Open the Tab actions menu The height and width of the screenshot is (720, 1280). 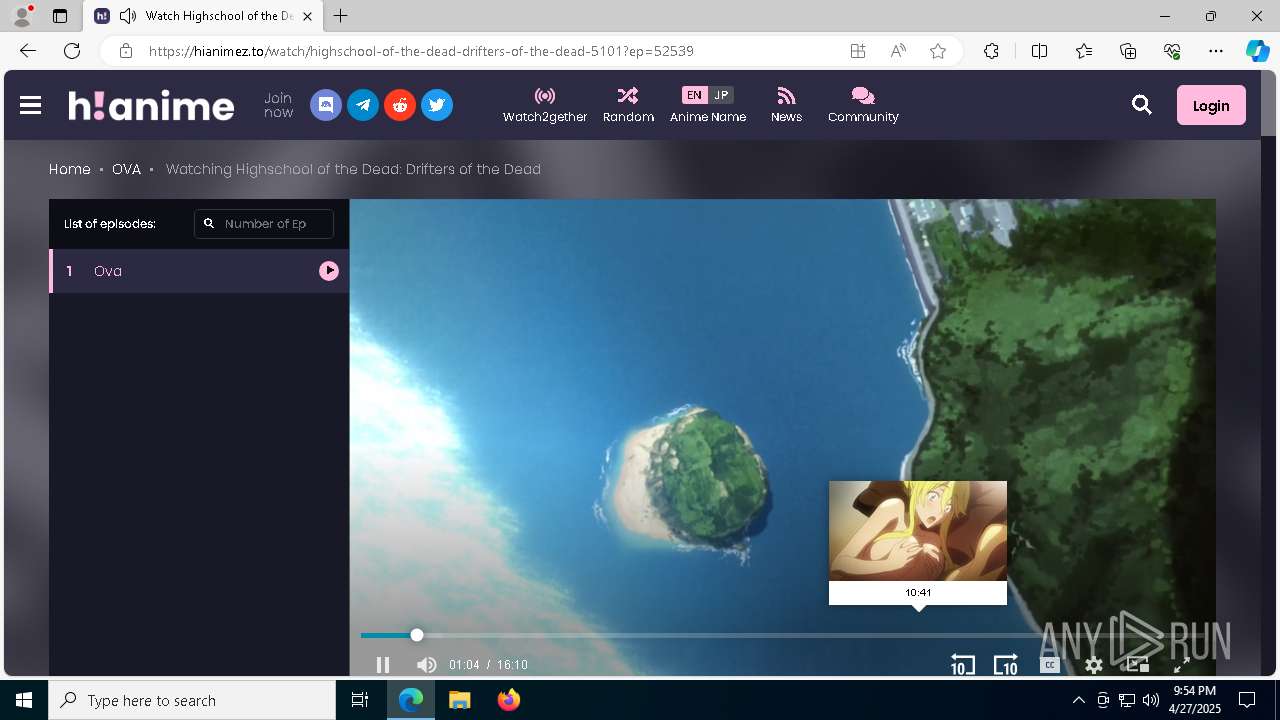pyautogui.click(x=60, y=16)
